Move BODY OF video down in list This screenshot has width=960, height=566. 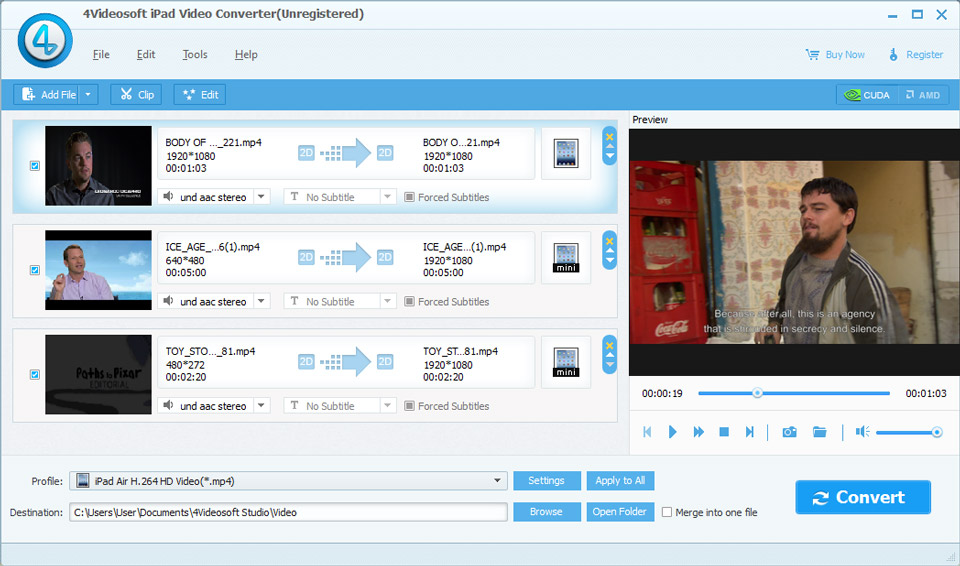click(610, 157)
